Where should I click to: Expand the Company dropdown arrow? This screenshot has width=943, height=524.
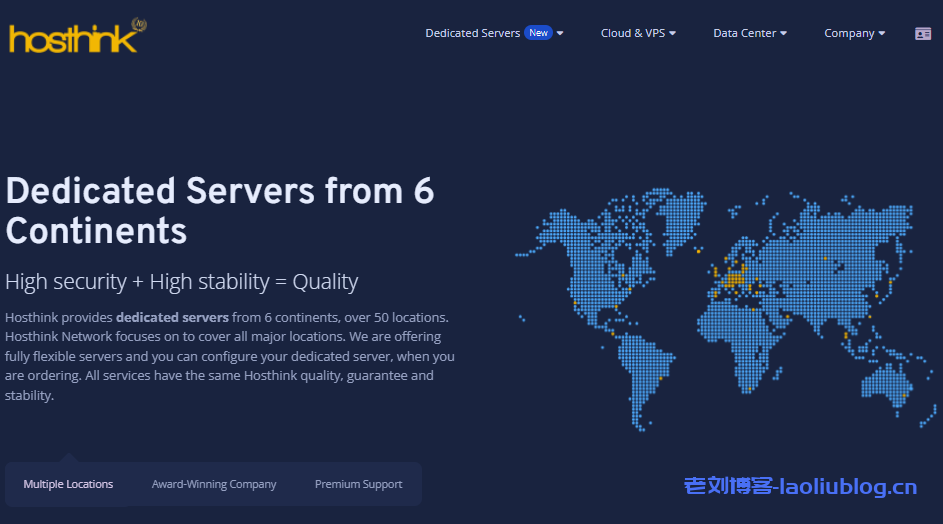(x=882, y=34)
